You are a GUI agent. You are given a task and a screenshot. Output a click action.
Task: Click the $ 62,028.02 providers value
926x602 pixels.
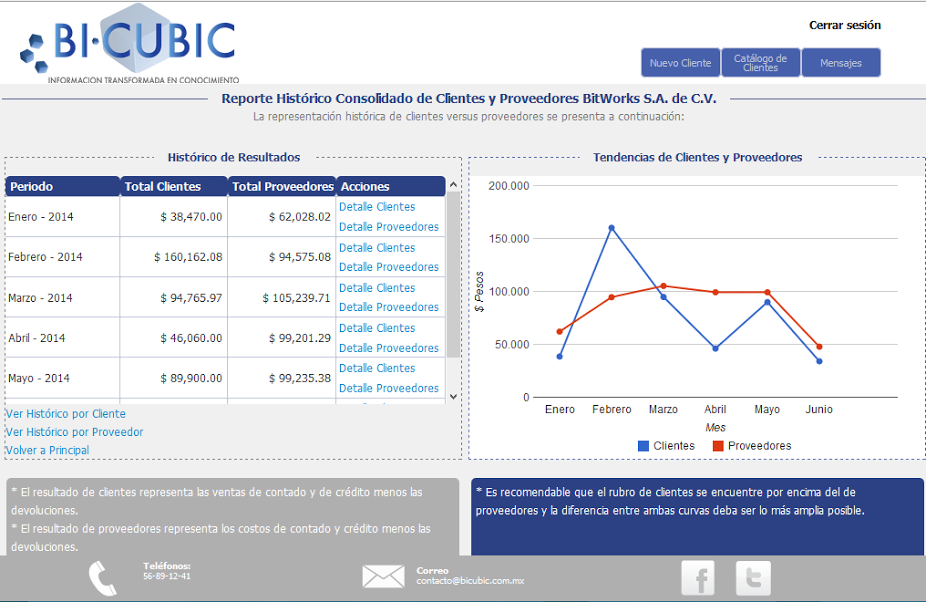(x=299, y=217)
